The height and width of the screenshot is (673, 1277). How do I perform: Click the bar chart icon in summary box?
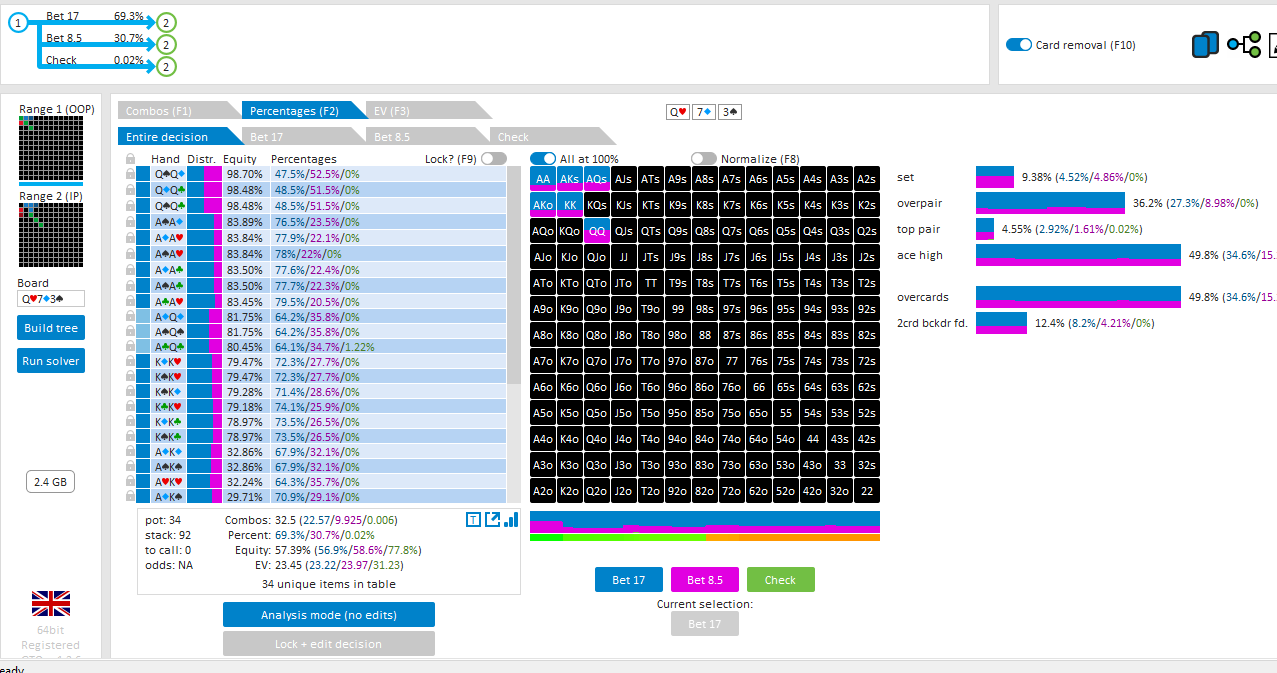tap(511, 519)
